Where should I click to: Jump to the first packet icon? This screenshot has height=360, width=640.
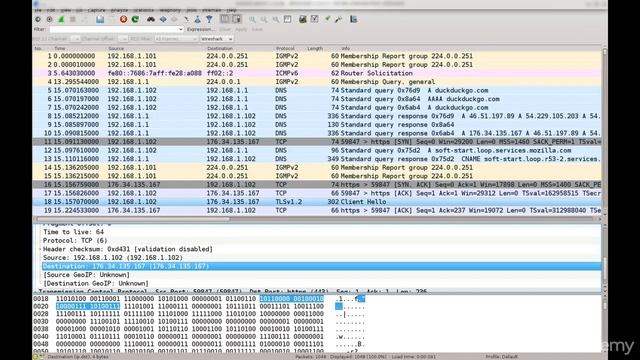click(x=198, y=19)
